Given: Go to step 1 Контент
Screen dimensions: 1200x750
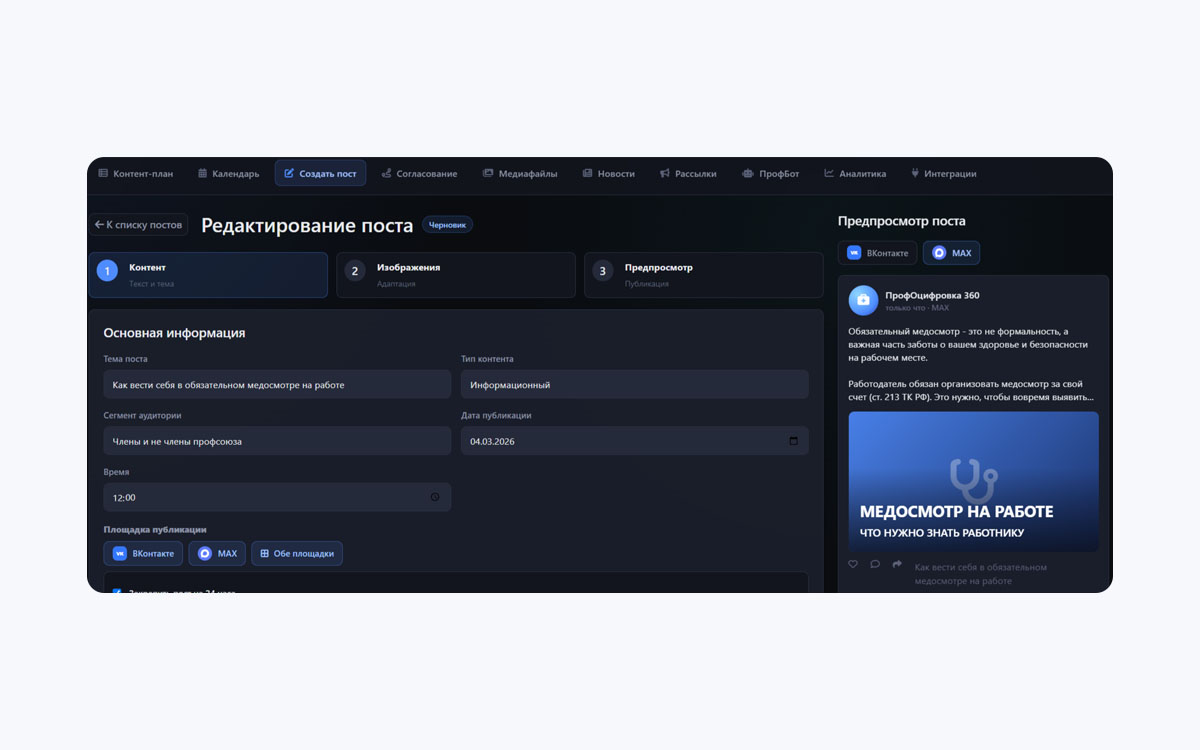Looking at the screenshot, I should tap(208, 275).
